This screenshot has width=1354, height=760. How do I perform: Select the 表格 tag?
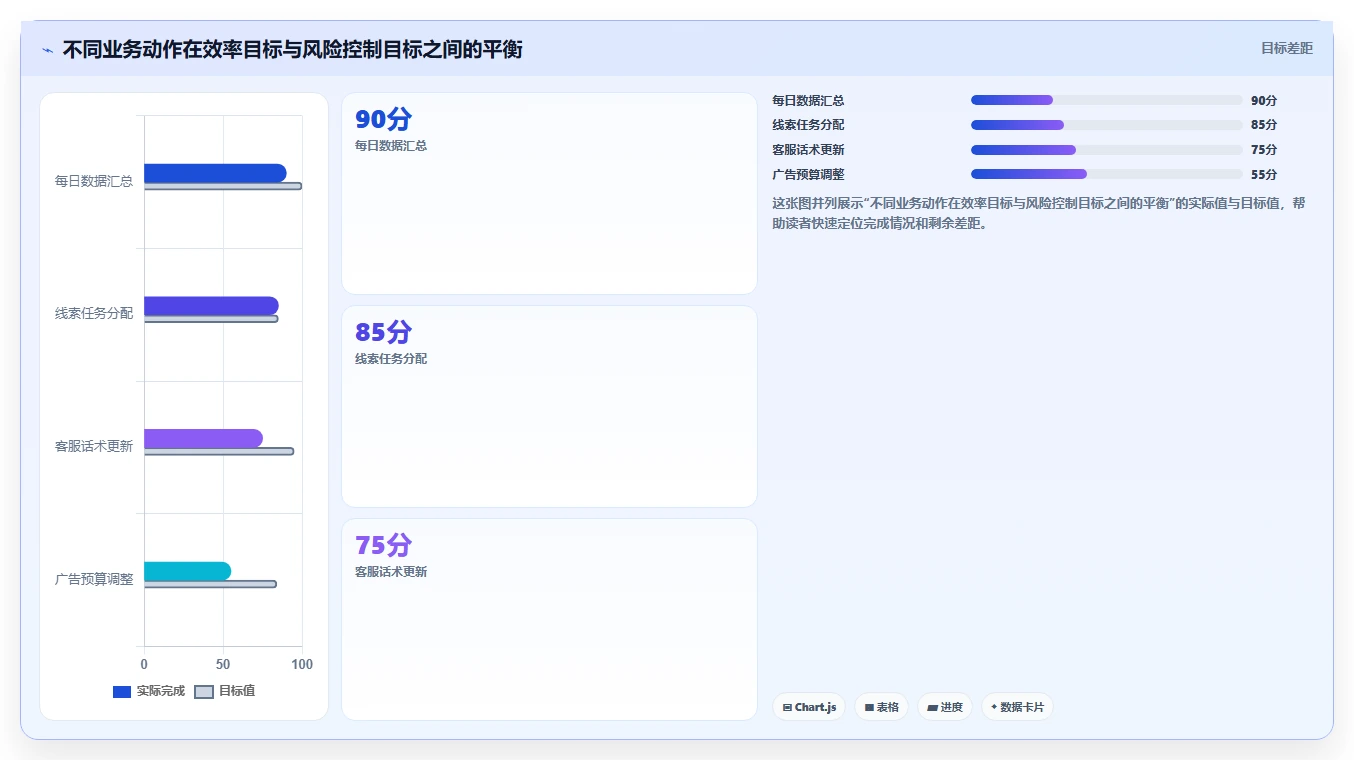click(x=881, y=707)
